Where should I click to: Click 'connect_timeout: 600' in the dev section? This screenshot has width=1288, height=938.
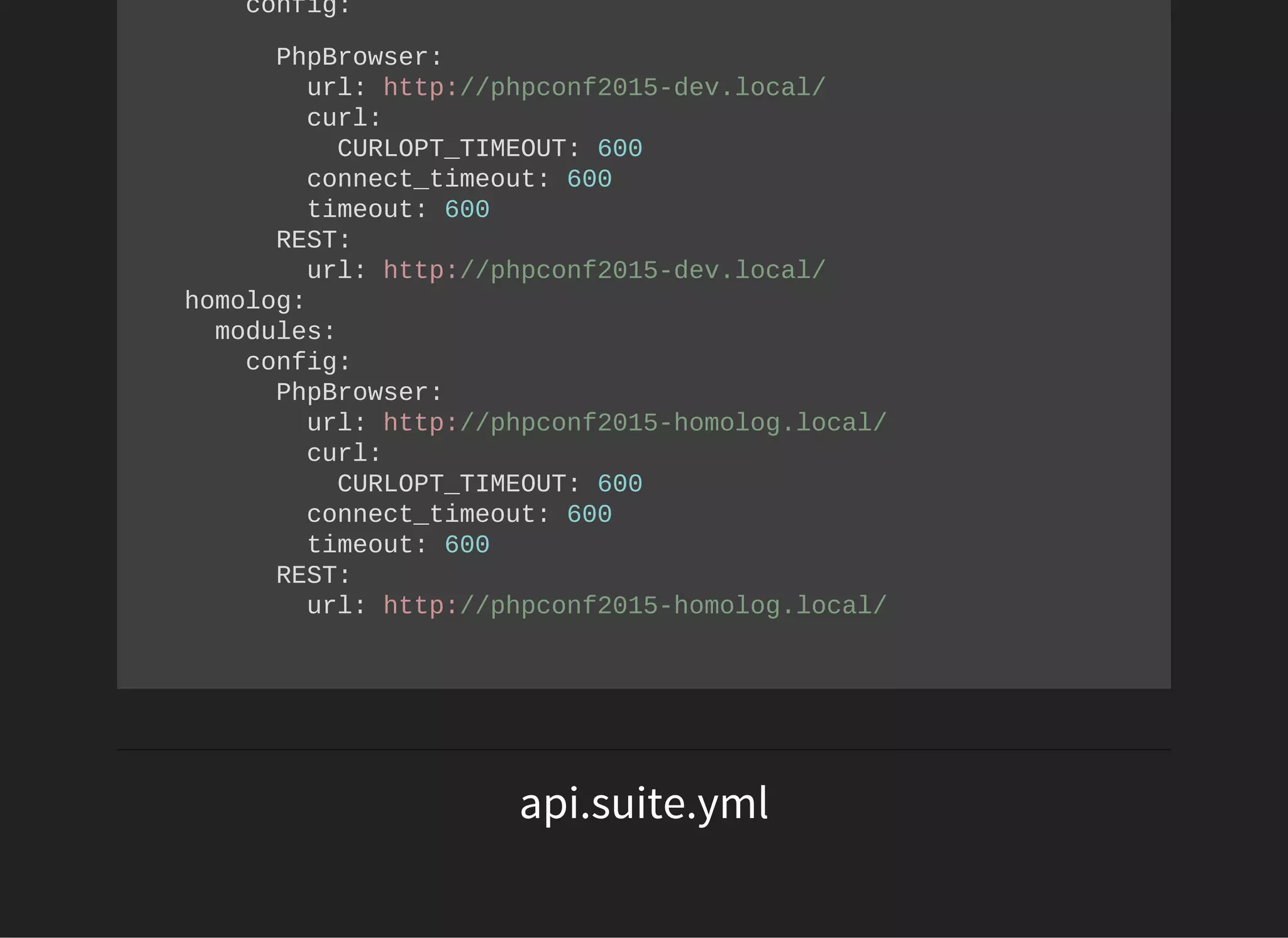click(459, 179)
